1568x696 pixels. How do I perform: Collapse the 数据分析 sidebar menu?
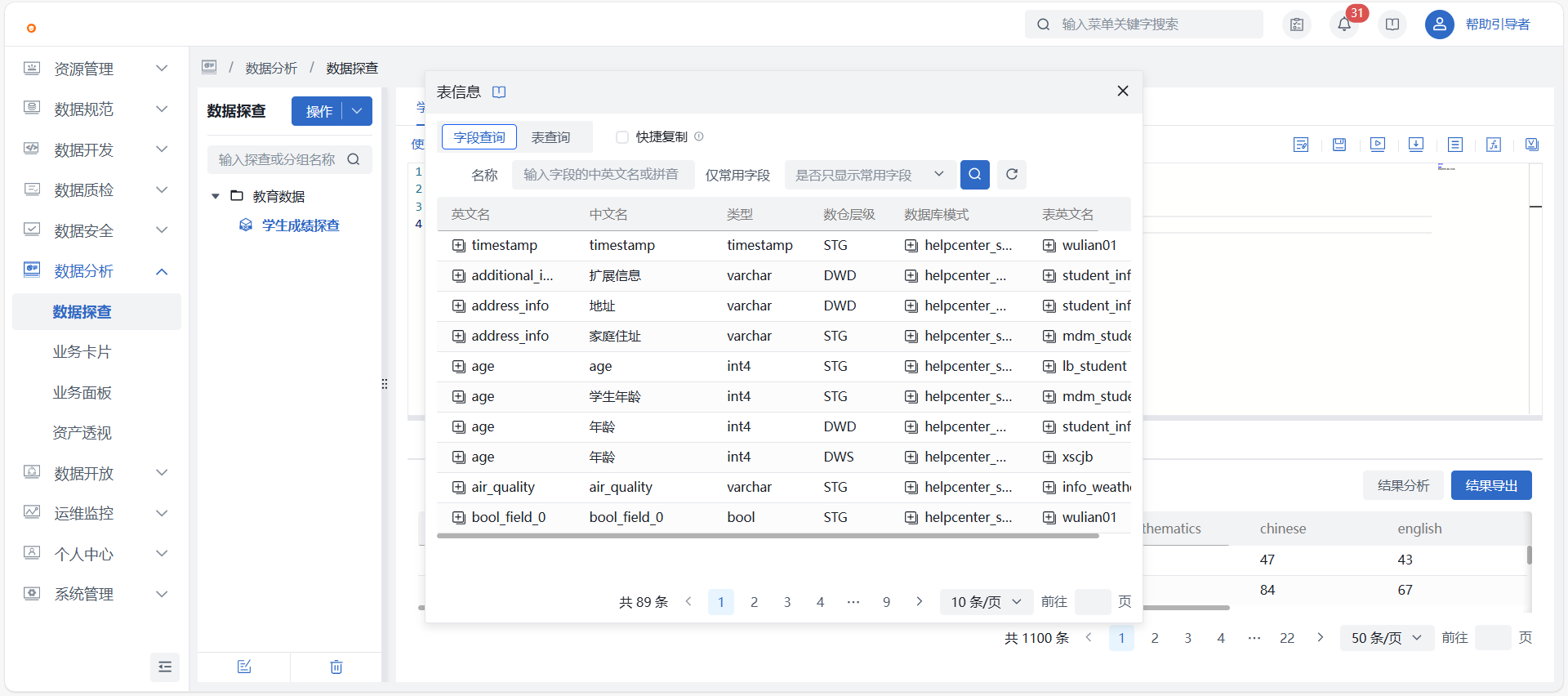(x=96, y=271)
